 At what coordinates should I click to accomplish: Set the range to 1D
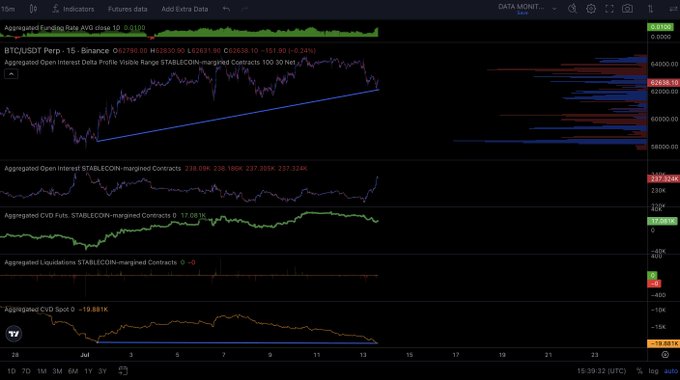(x=11, y=371)
